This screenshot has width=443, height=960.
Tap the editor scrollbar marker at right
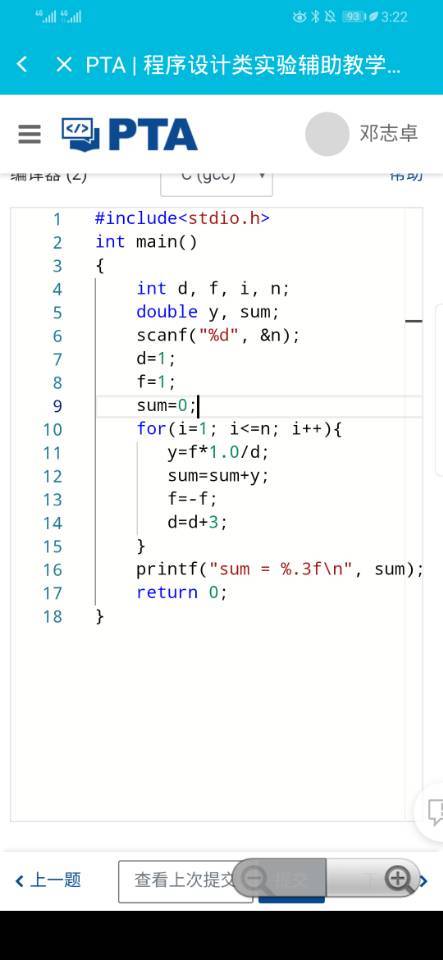tap(414, 320)
